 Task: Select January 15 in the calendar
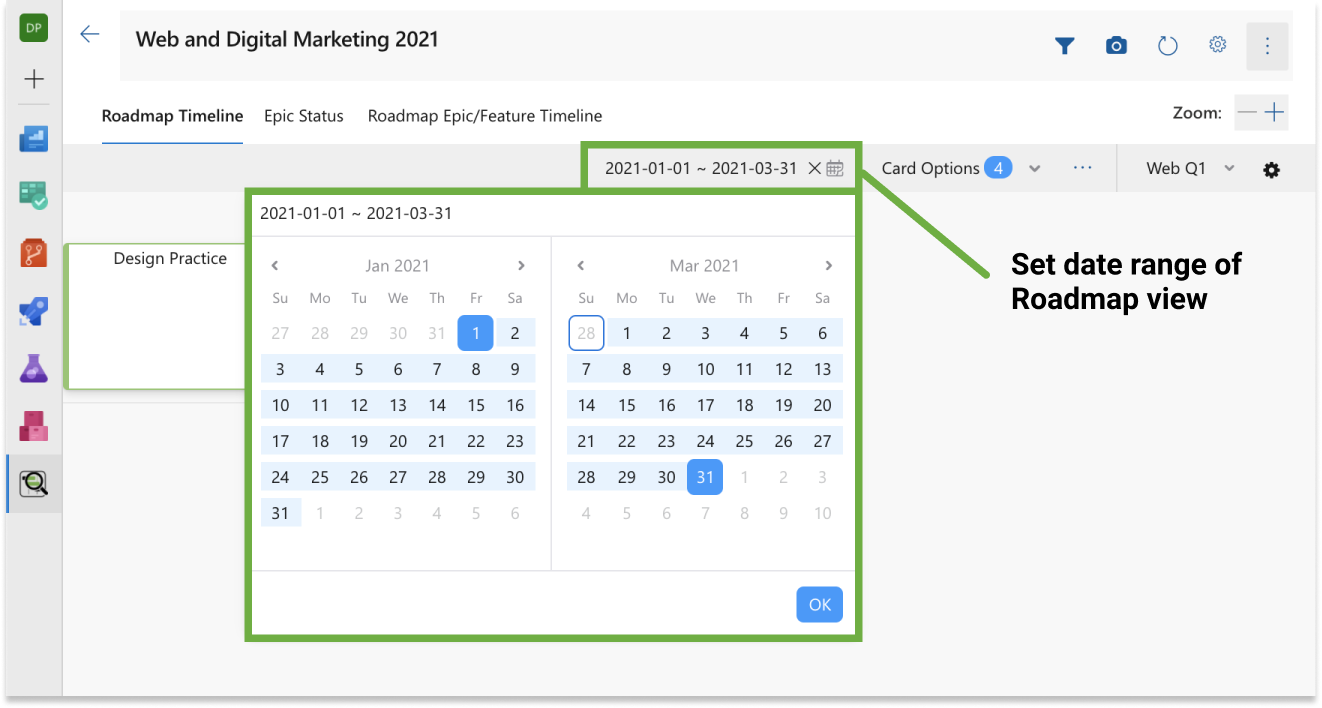(476, 405)
